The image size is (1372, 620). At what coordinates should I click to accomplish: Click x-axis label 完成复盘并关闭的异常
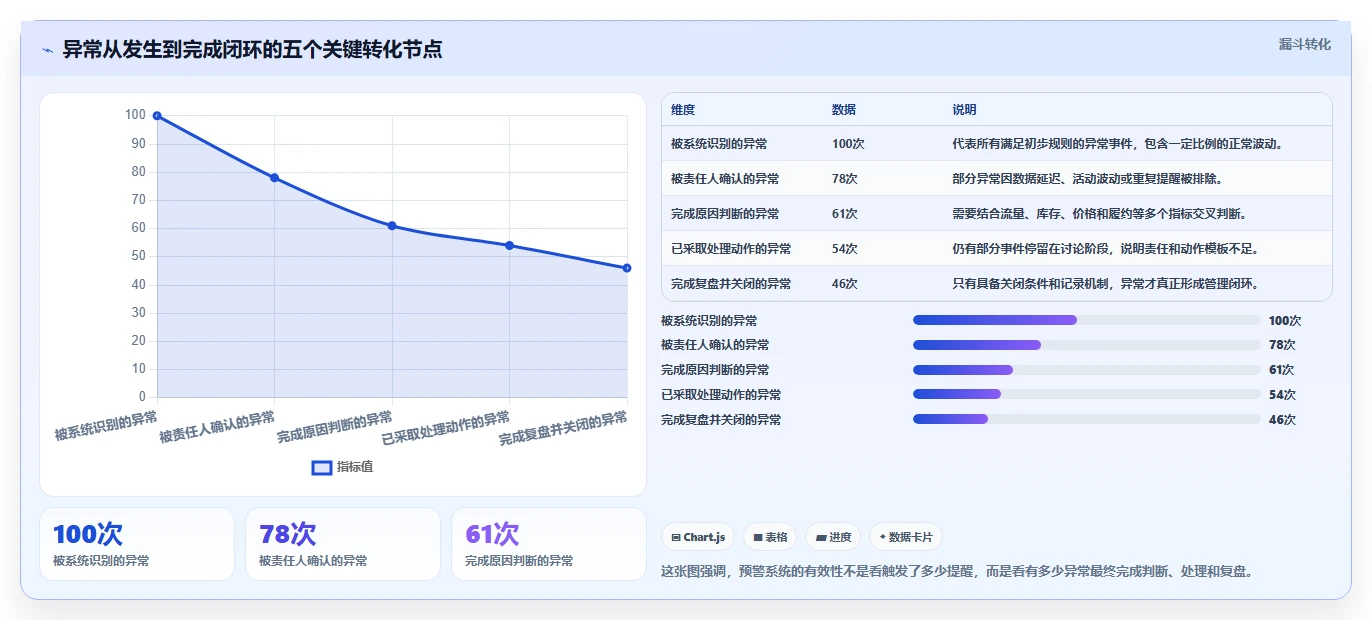tap(563, 429)
